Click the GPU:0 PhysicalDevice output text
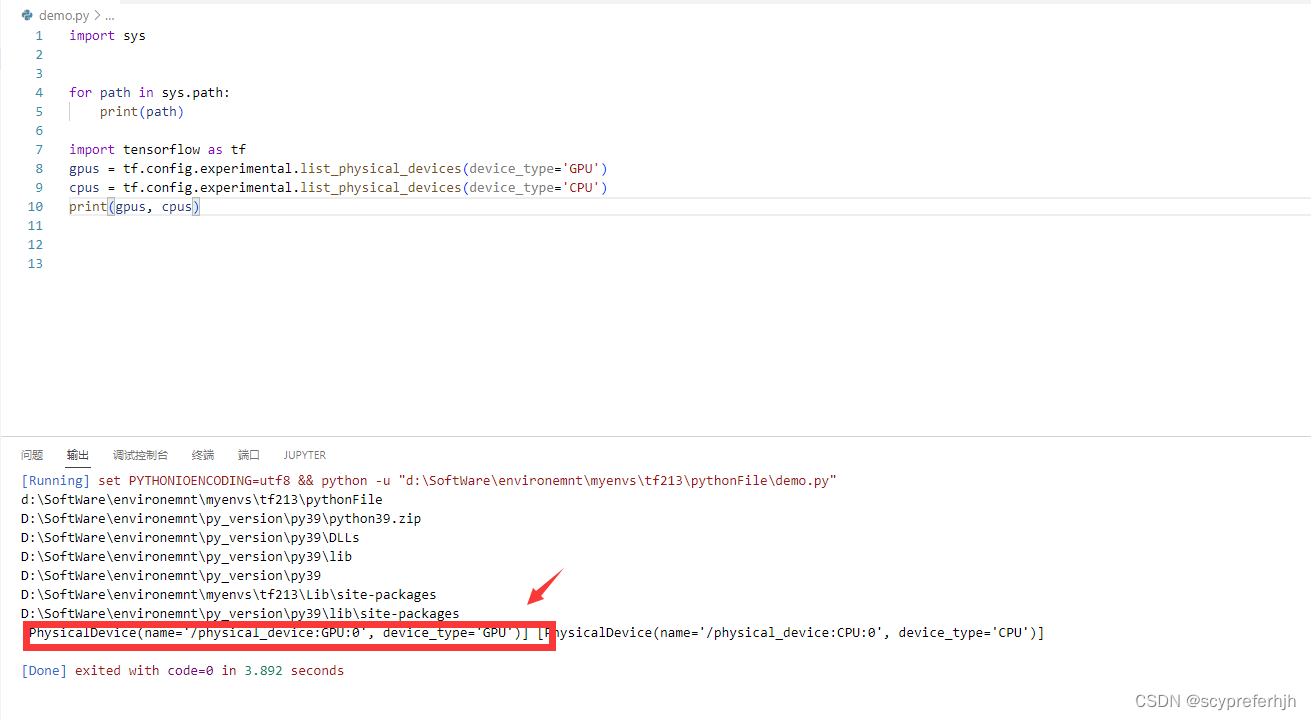 [279, 632]
